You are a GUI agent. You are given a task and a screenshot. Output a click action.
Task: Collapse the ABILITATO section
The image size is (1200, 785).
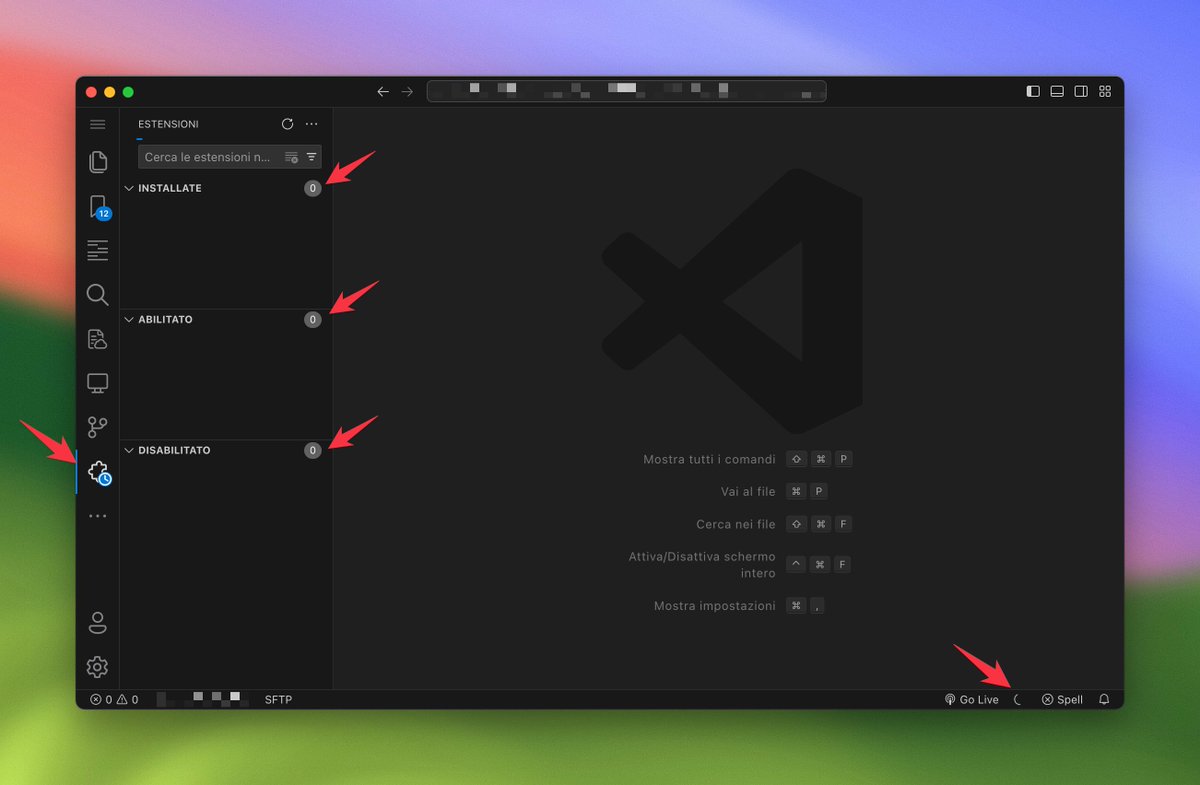226,320
